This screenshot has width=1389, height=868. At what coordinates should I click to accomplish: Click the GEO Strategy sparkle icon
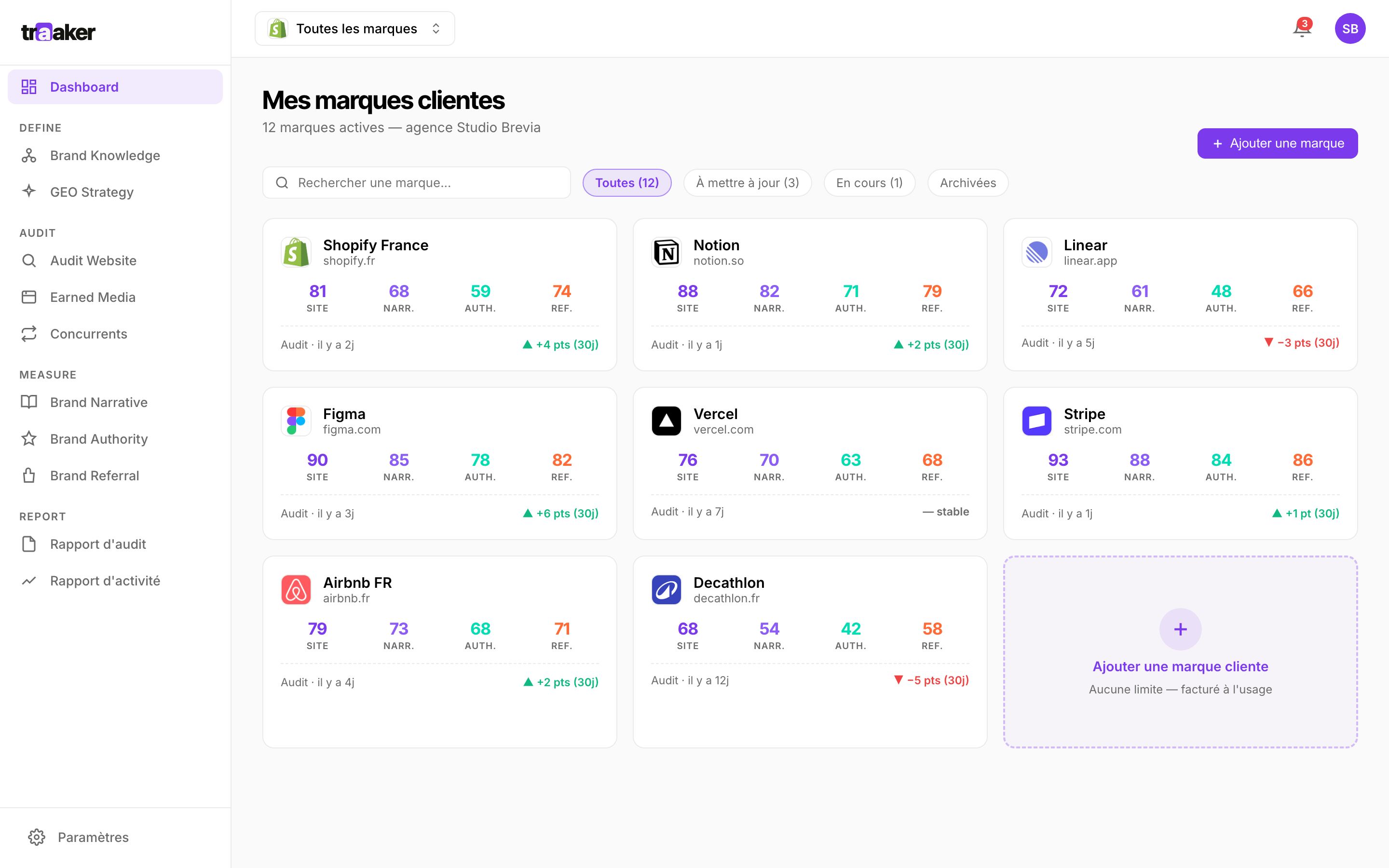(29, 192)
